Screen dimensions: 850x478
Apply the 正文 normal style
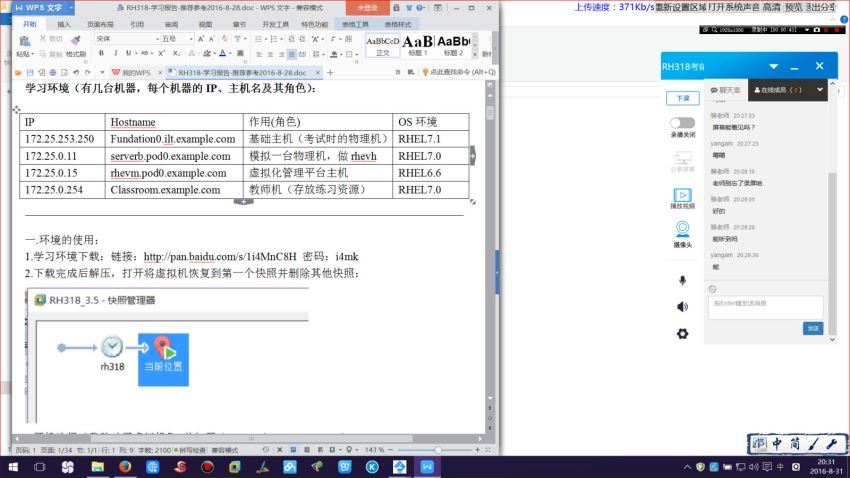click(383, 46)
